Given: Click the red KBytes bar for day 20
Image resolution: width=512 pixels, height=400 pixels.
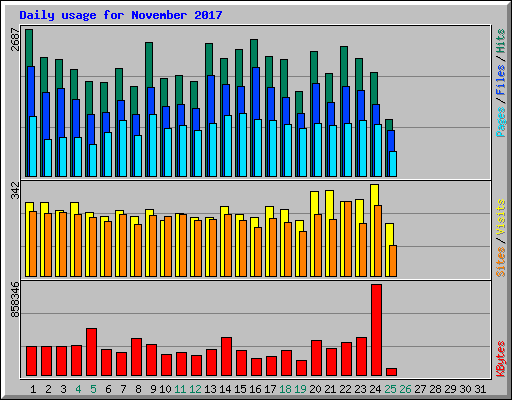Looking at the screenshot, I should click(317, 358).
